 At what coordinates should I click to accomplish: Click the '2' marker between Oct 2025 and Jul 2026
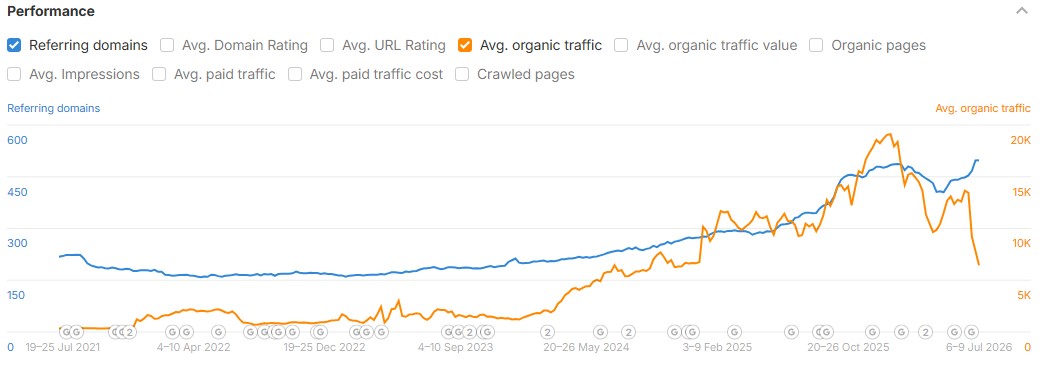coord(925,332)
